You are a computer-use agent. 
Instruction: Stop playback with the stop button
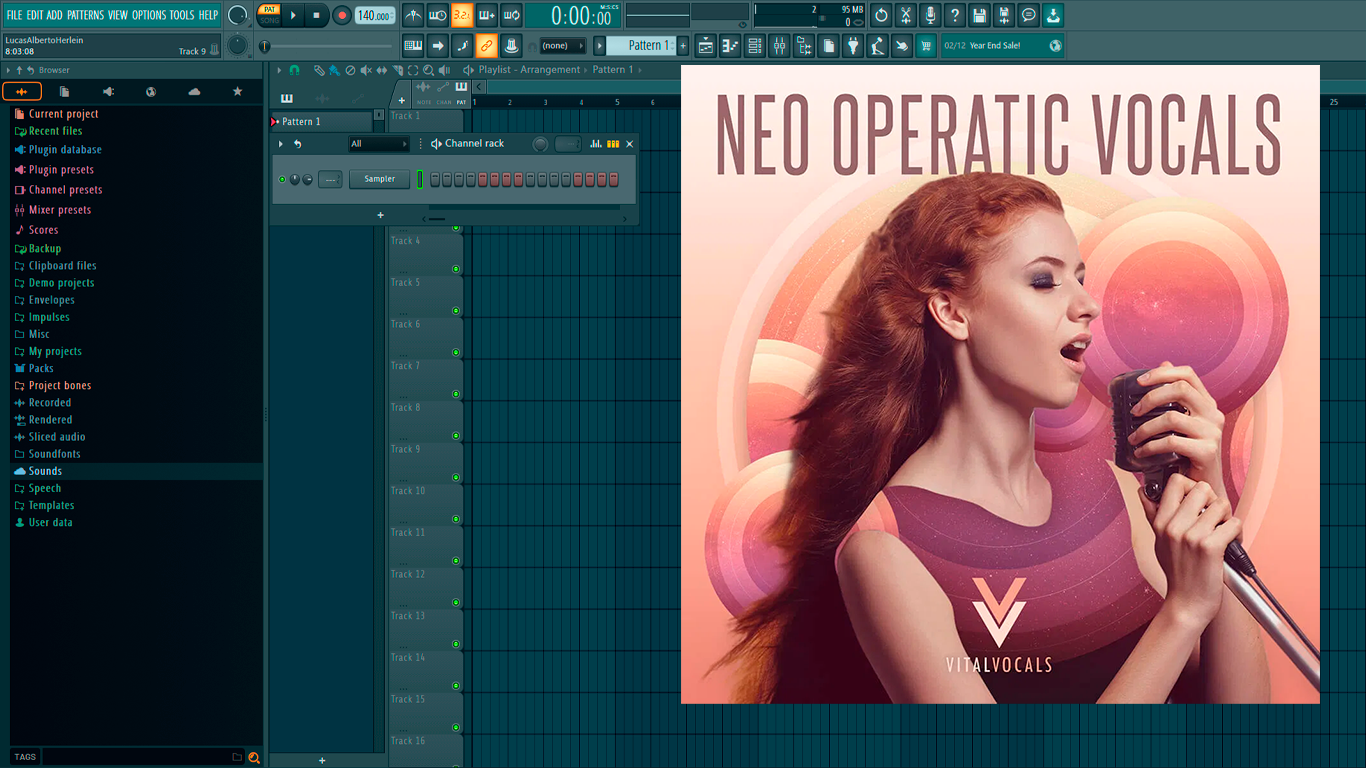(316, 15)
